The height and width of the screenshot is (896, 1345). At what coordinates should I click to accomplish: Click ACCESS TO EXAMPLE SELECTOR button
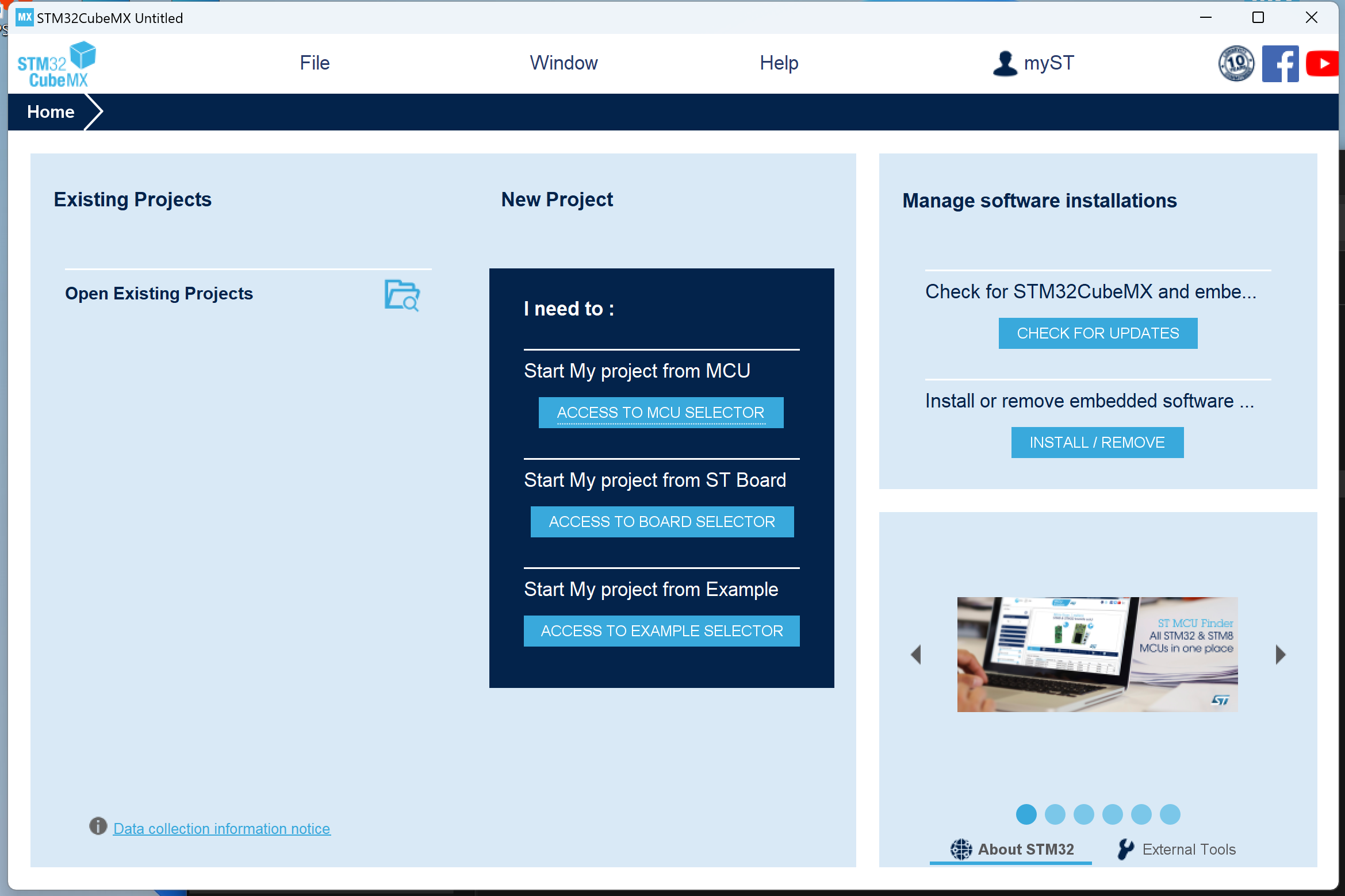(x=661, y=631)
